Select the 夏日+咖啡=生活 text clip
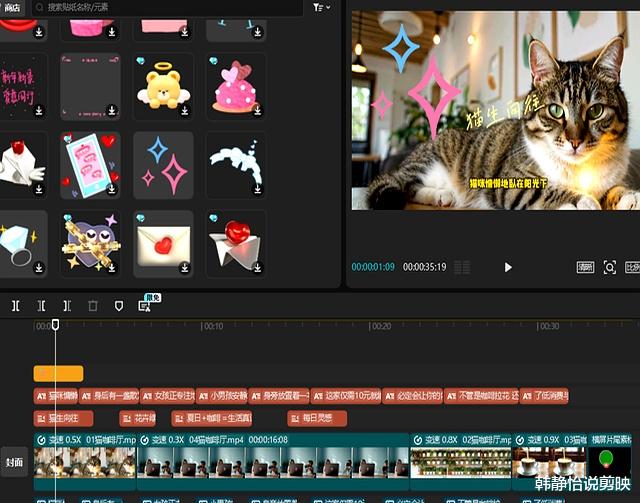Screen dimensions: 640x503 pos(212,418)
